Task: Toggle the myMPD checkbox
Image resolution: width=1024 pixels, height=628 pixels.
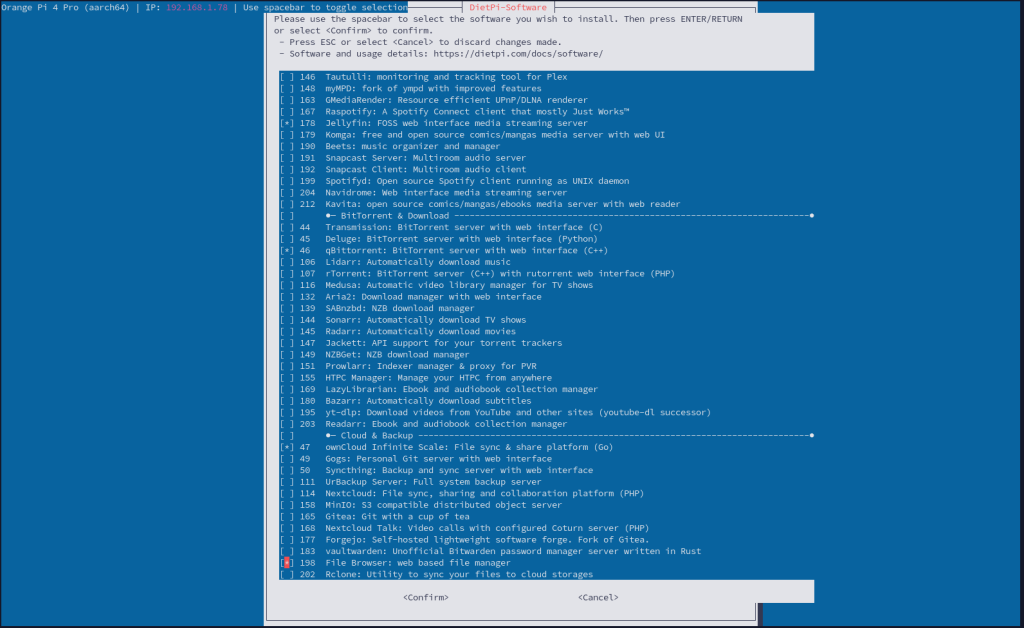Action: coord(287,89)
